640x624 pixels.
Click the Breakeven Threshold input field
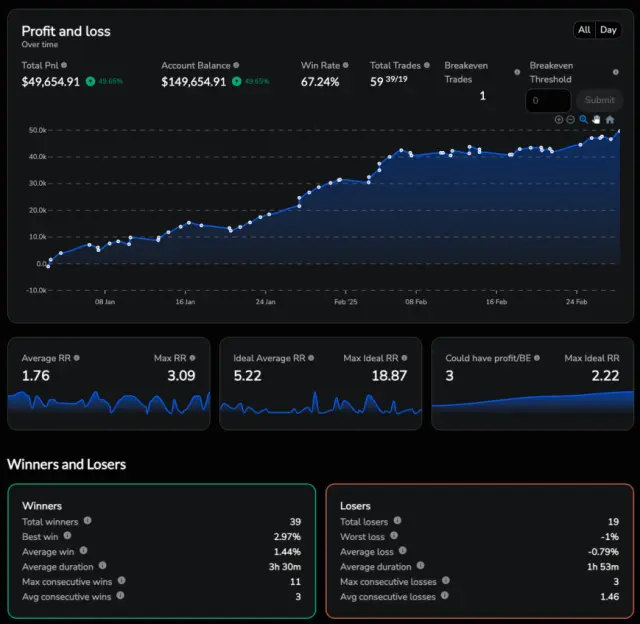coord(548,100)
